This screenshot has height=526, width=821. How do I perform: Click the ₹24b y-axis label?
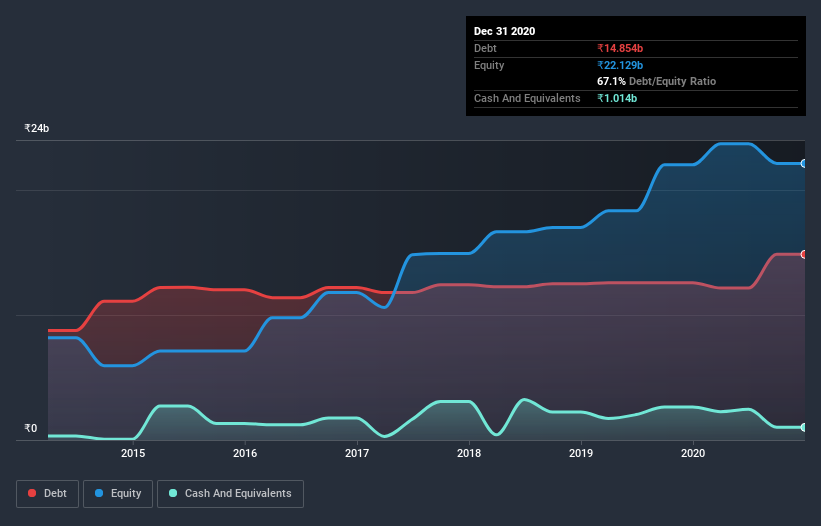click(37, 128)
